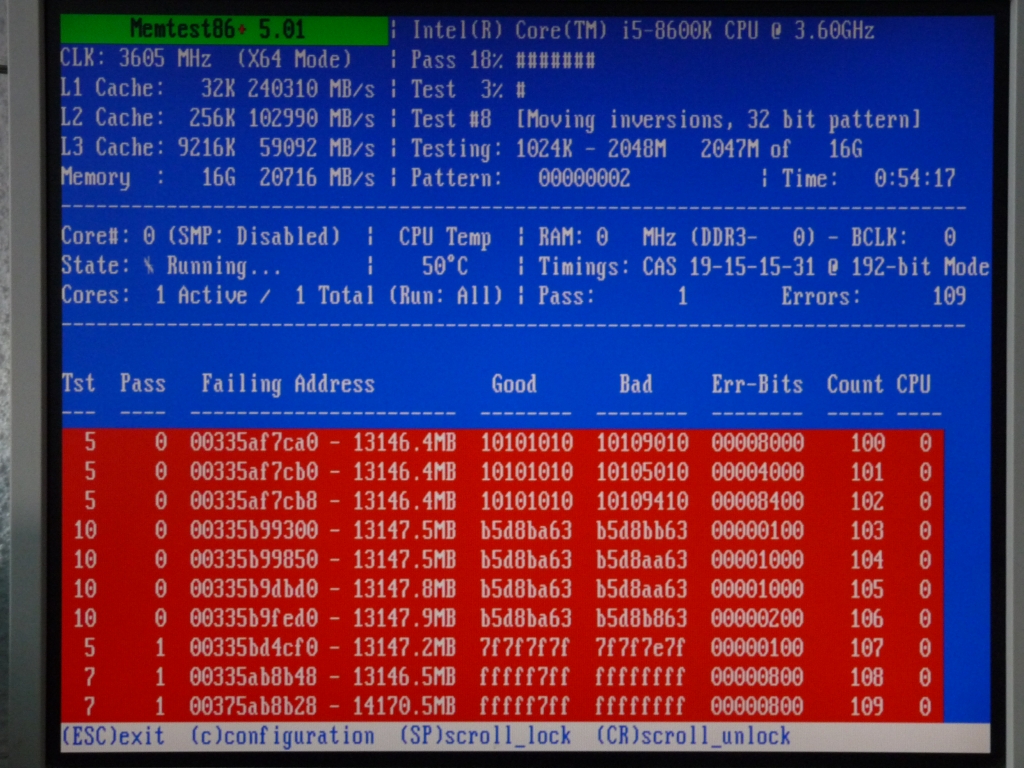Click Good value 7f7f7f7f

click(525, 647)
